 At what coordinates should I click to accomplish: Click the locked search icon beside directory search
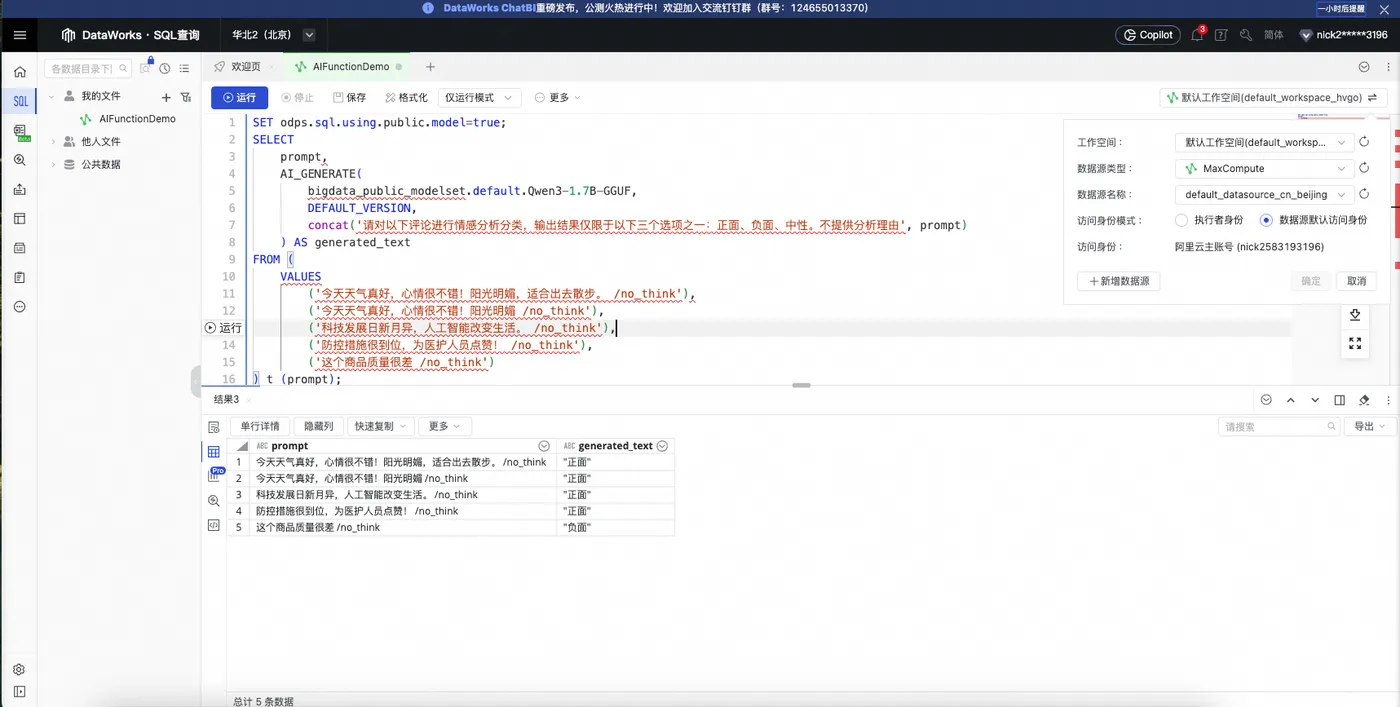click(146, 68)
